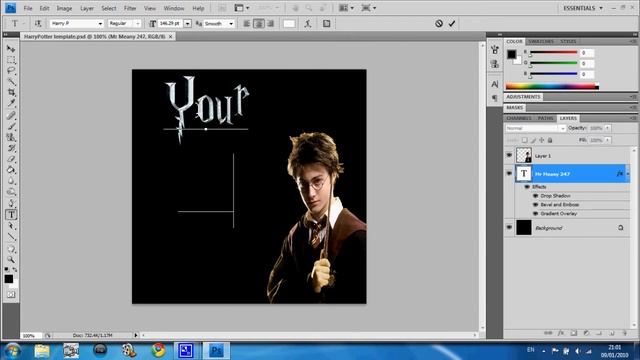640x360 pixels.
Task: Open the Paragraph panel icon
Action: coord(495,98)
